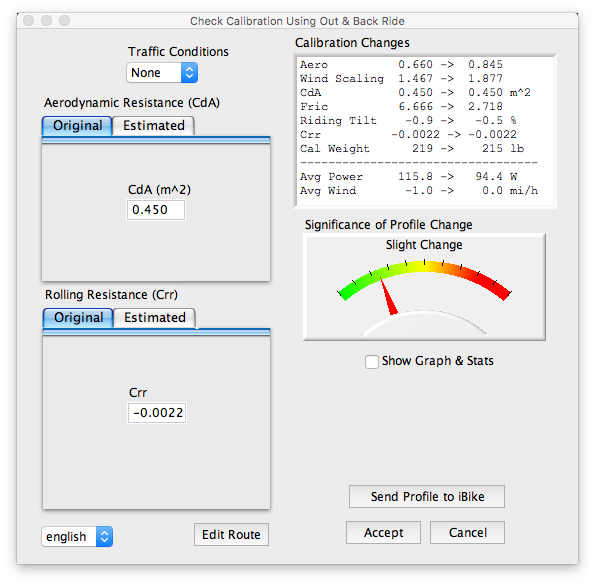
Task: Click the red needle on the significance gauge
Action: (x=389, y=297)
